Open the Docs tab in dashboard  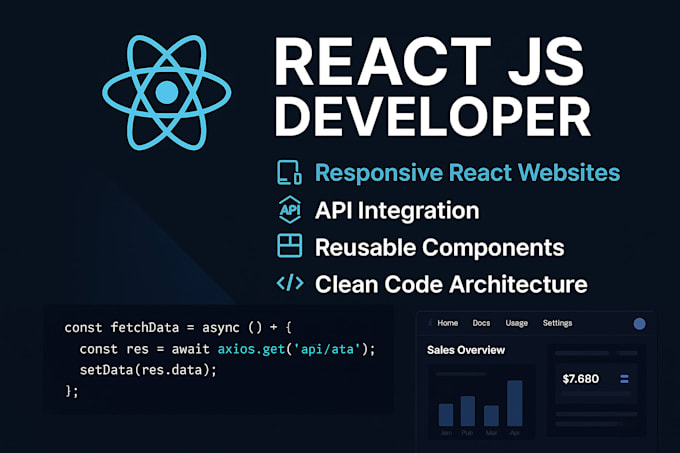pos(481,323)
